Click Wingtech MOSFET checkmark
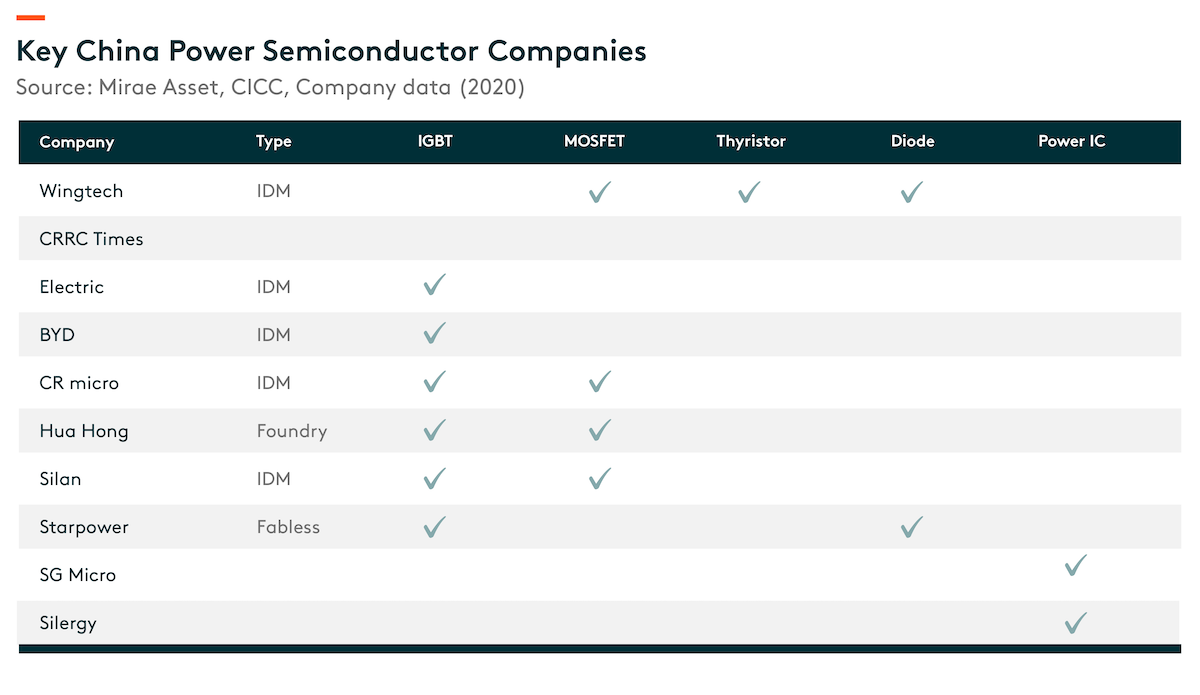Screen dimensions: 1200x695 [x=599, y=191]
